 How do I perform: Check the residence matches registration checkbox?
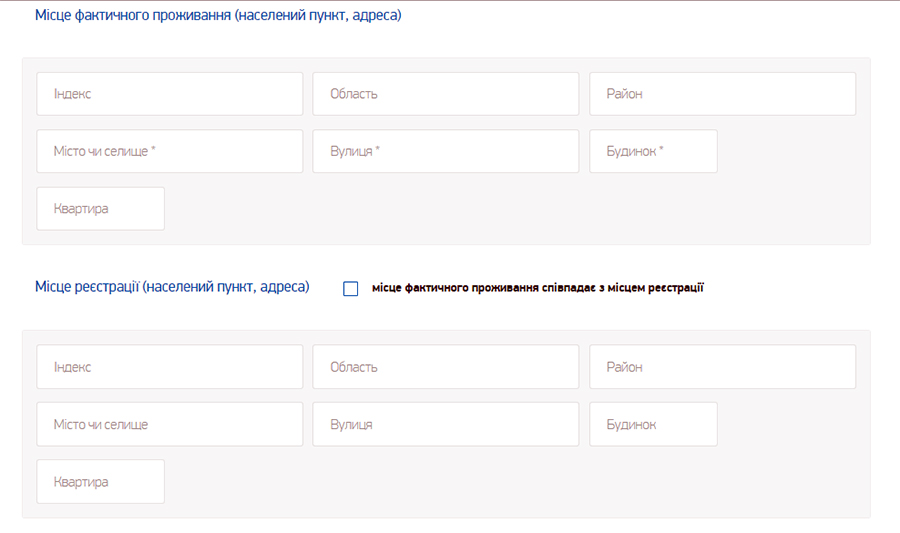pyautogui.click(x=350, y=288)
